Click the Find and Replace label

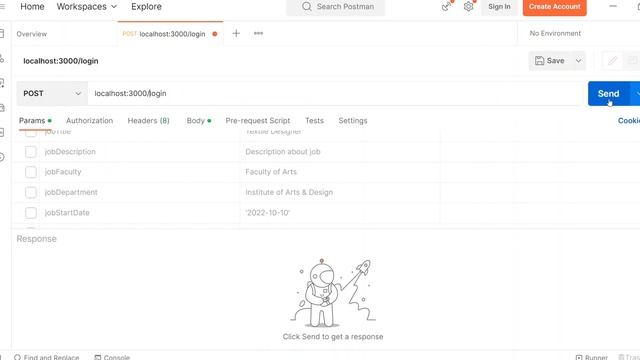(51, 357)
